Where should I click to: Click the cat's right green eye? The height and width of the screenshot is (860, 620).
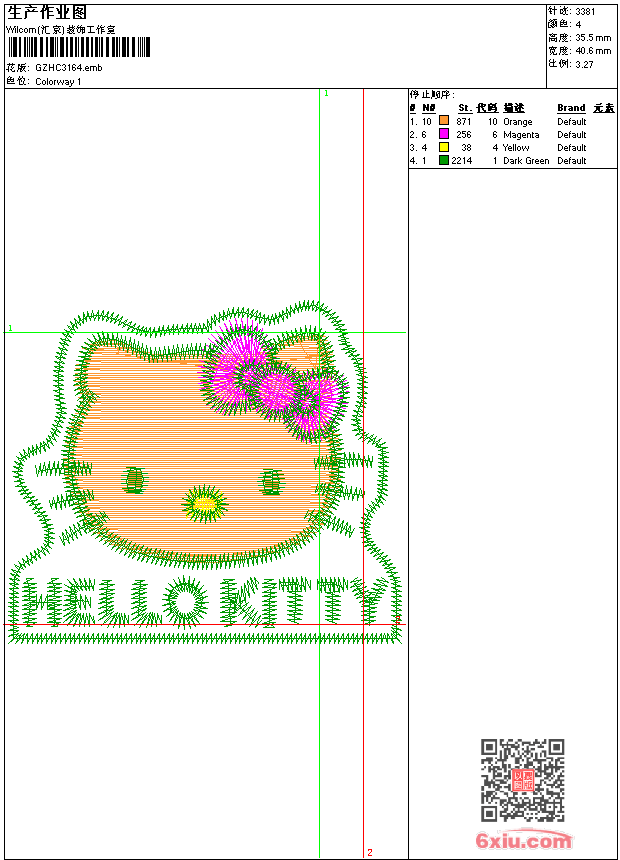click(270, 482)
